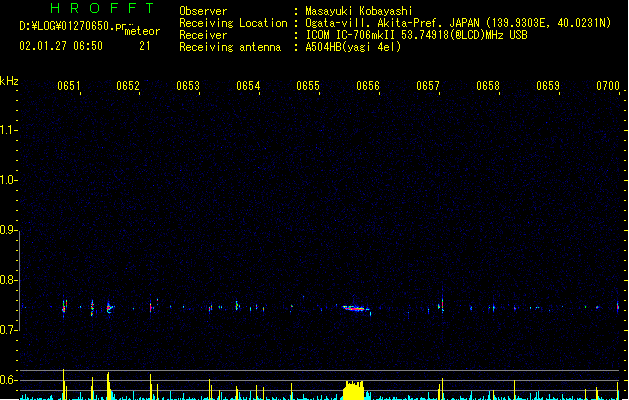Click the 0.9 kHz frequency label
The height and width of the screenshot is (400, 629).
point(8,230)
